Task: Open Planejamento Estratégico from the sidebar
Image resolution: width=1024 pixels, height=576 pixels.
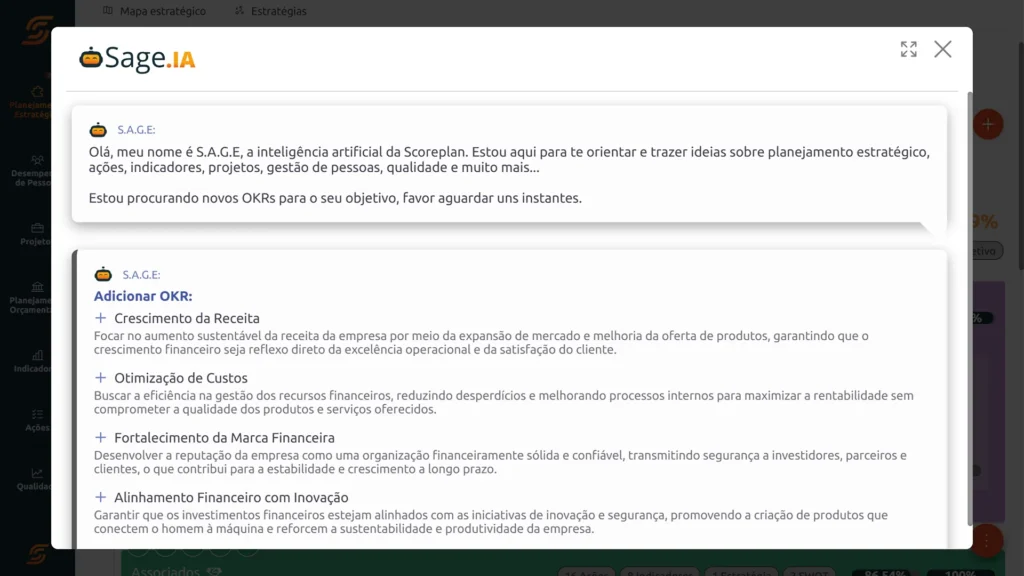Action: (36, 100)
